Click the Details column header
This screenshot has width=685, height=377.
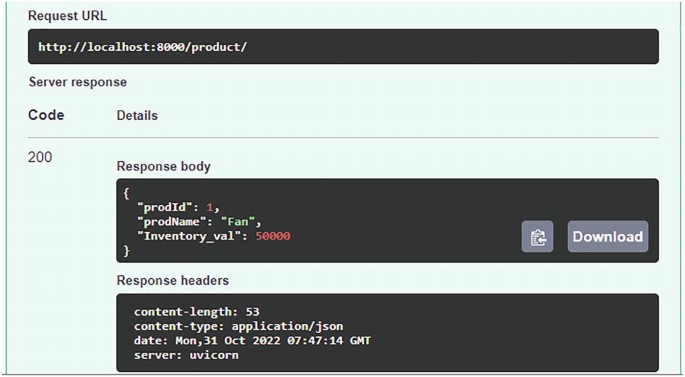pos(137,115)
